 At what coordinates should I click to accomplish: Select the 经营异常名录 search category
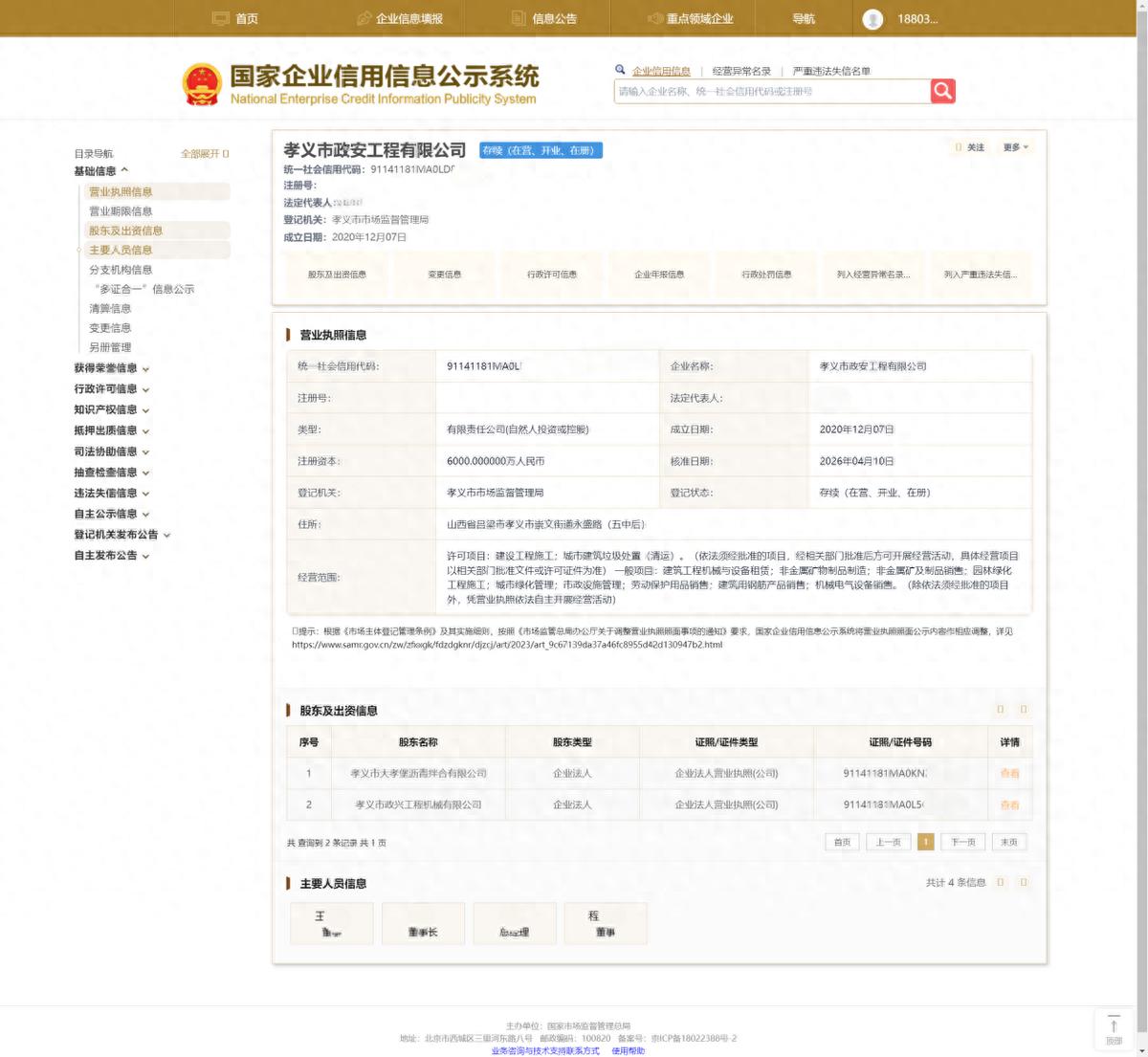[x=741, y=71]
